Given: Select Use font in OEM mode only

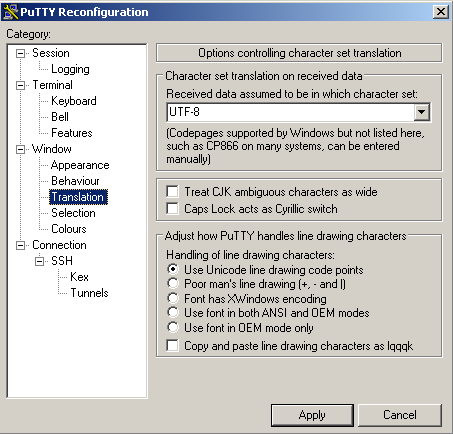Looking at the screenshot, I should (173, 327).
